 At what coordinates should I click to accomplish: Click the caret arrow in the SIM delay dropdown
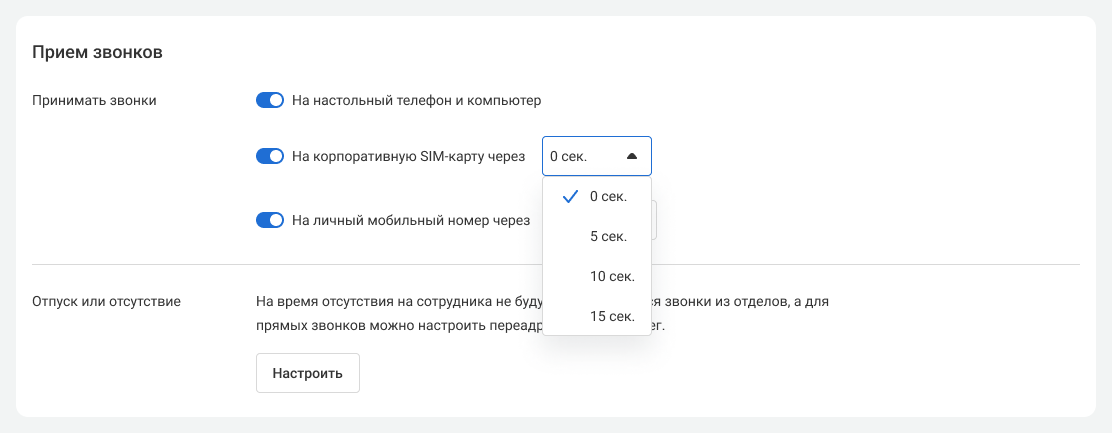coord(631,157)
